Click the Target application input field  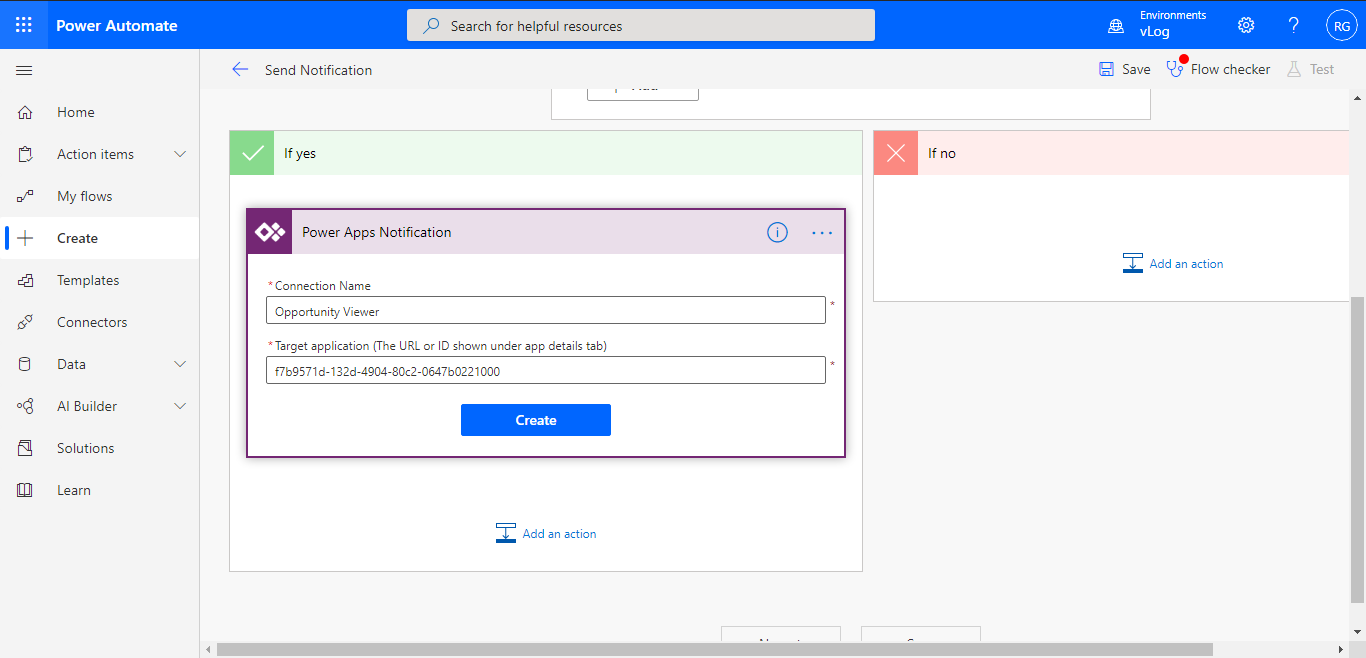(x=546, y=371)
